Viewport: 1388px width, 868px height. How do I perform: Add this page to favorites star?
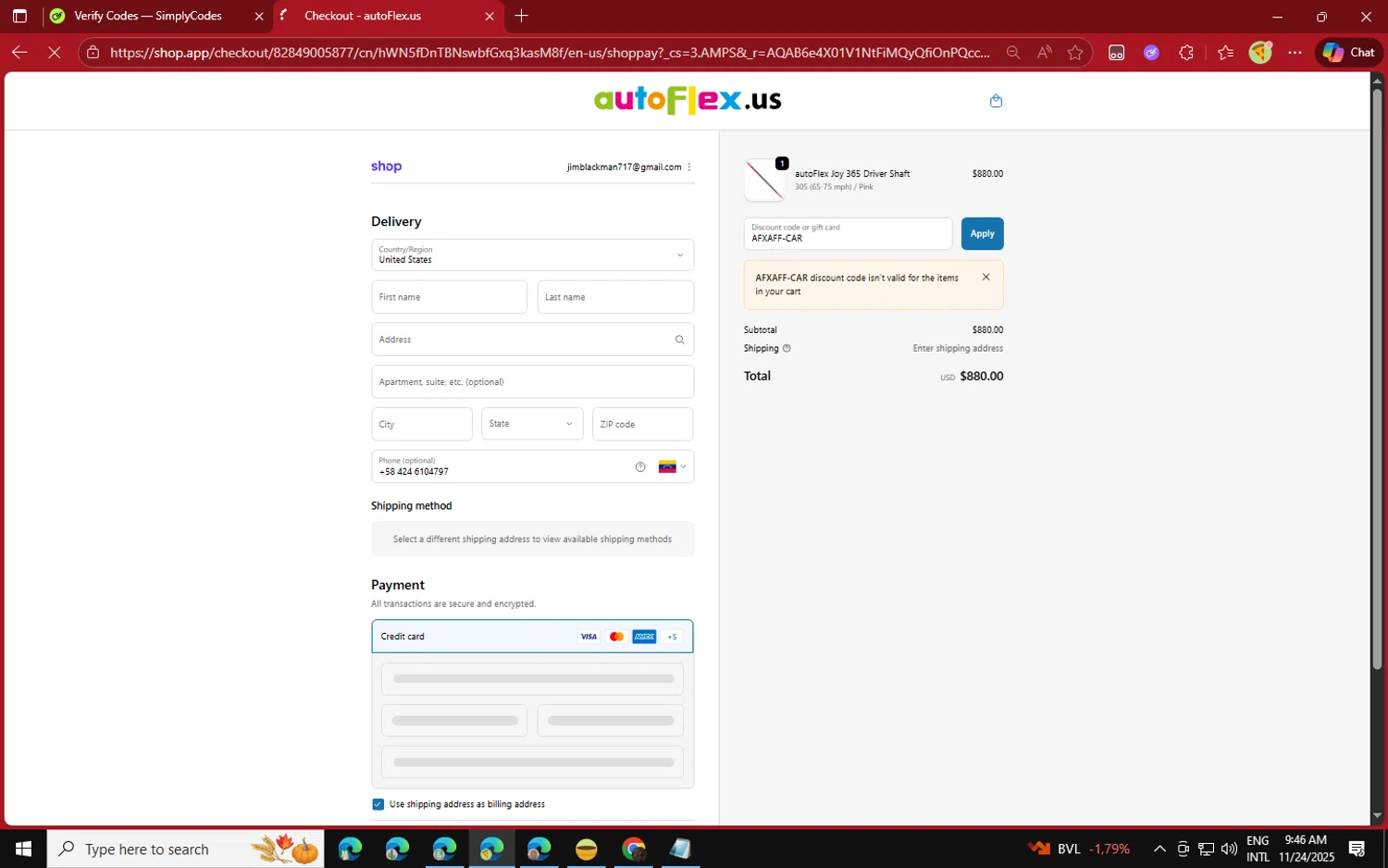[1075, 53]
